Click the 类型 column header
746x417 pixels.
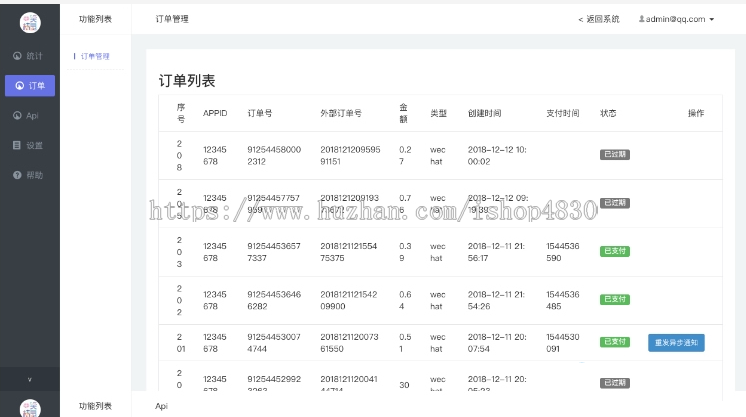pyautogui.click(x=438, y=113)
